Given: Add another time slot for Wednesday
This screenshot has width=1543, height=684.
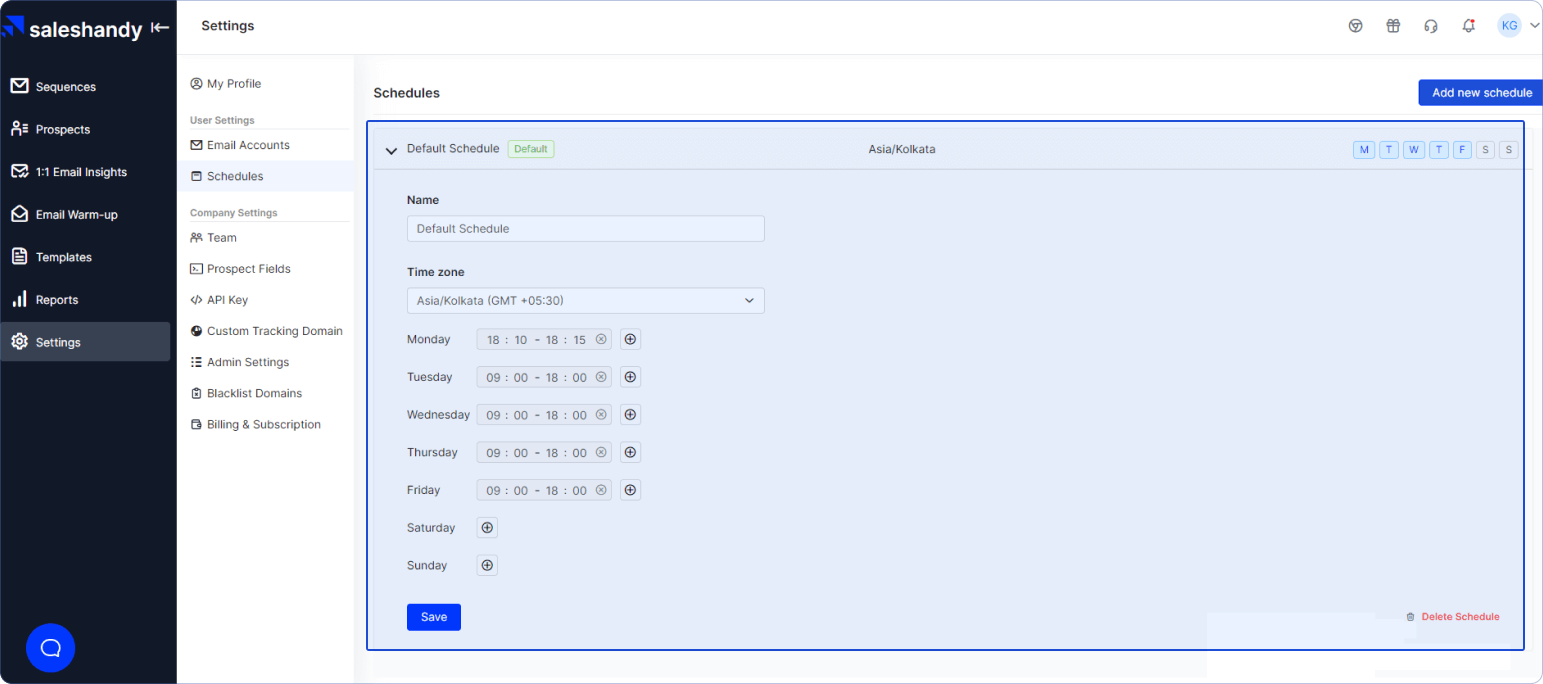Looking at the screenshot, I should pyautogui.click(x=630, y=415).
